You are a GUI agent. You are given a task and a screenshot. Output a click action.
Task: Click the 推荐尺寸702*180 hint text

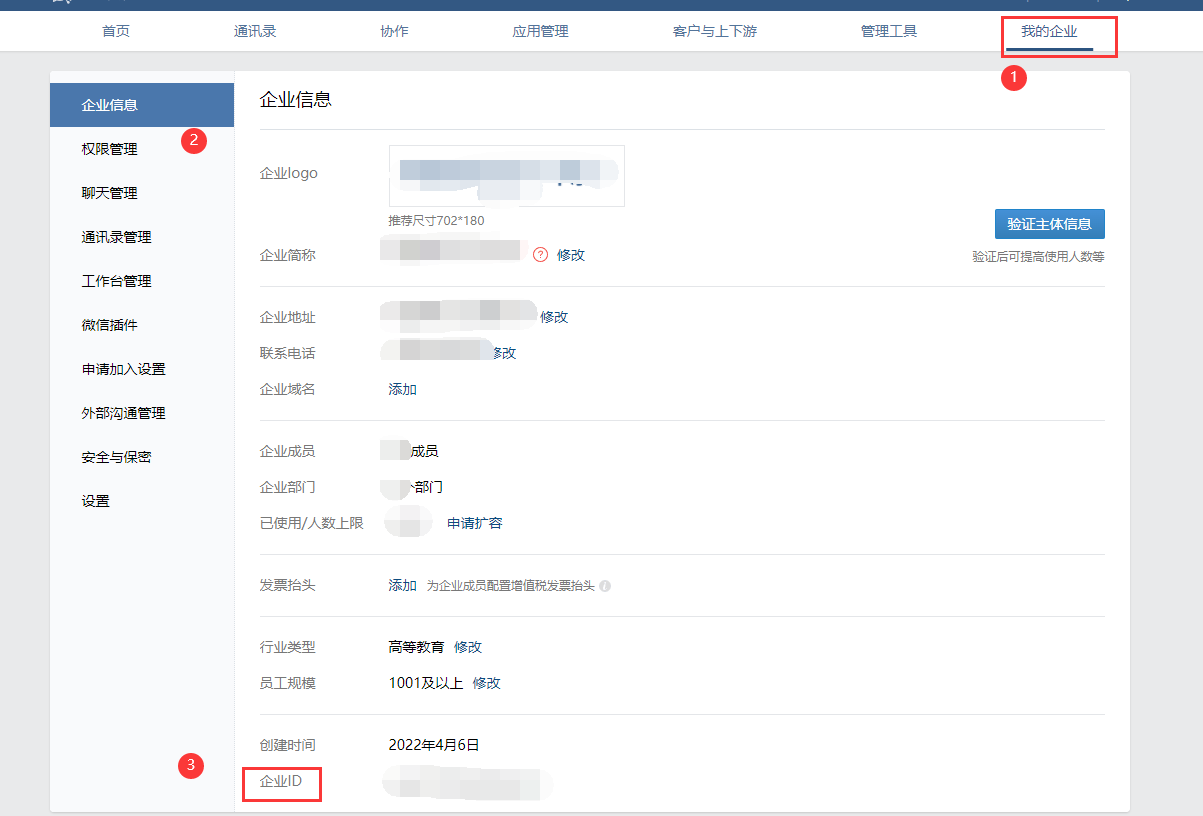tap(437, 220)
